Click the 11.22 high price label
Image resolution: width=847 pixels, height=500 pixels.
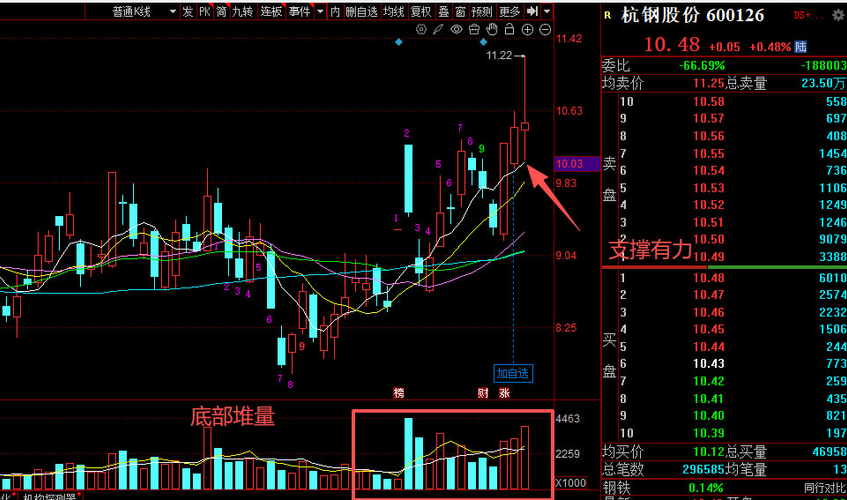[499, 55]
